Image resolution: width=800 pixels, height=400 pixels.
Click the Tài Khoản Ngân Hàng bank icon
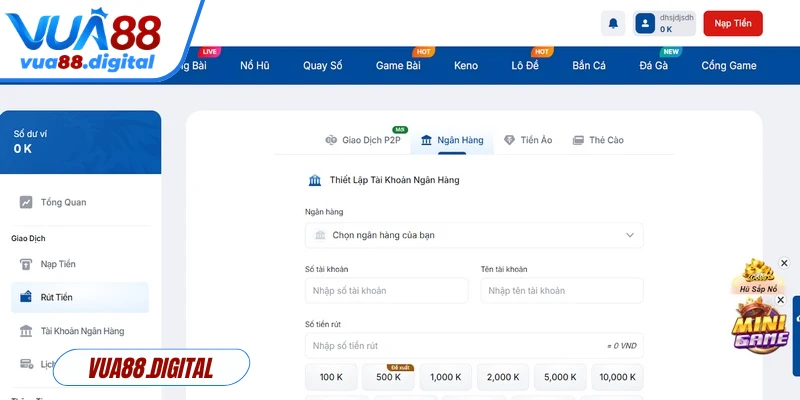pyautogui.click(x=26, y=331)
